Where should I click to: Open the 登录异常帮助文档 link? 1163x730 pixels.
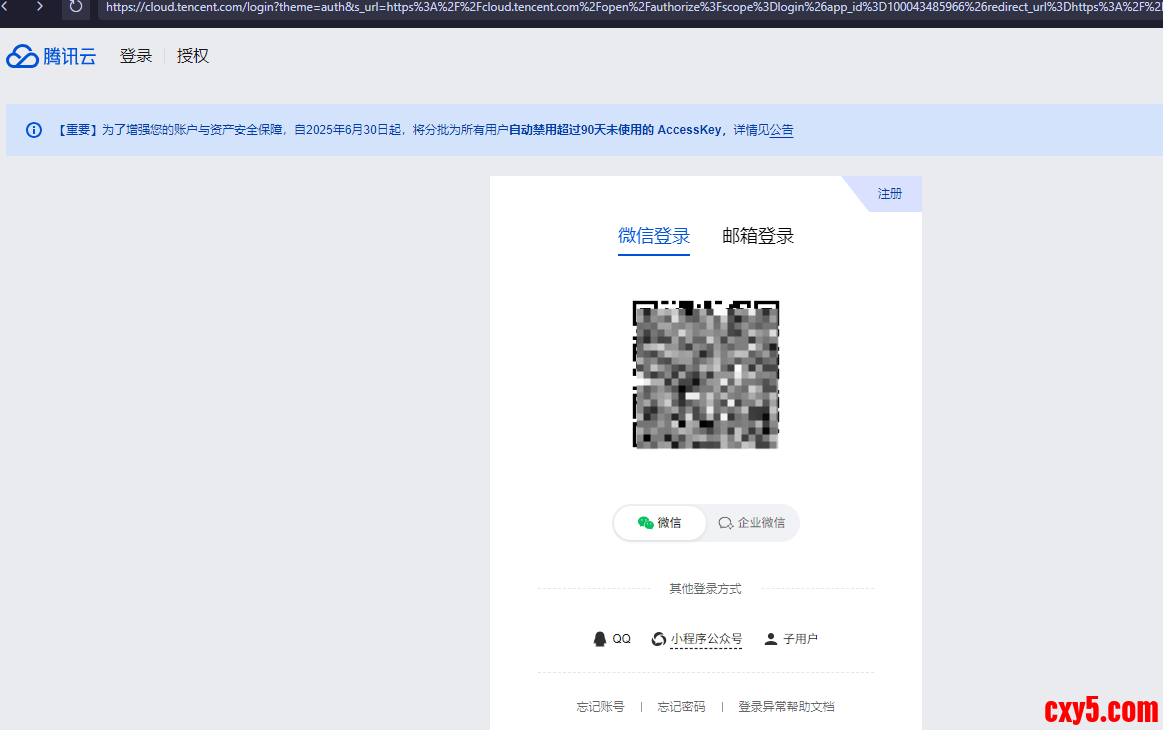(786, 706)
